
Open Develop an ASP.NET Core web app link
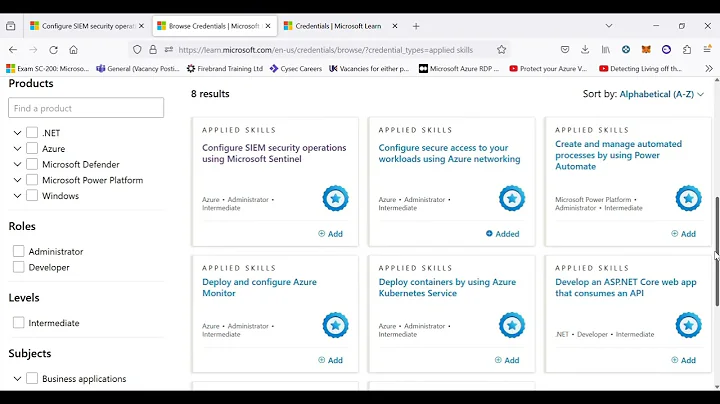[x=625, y=287]
